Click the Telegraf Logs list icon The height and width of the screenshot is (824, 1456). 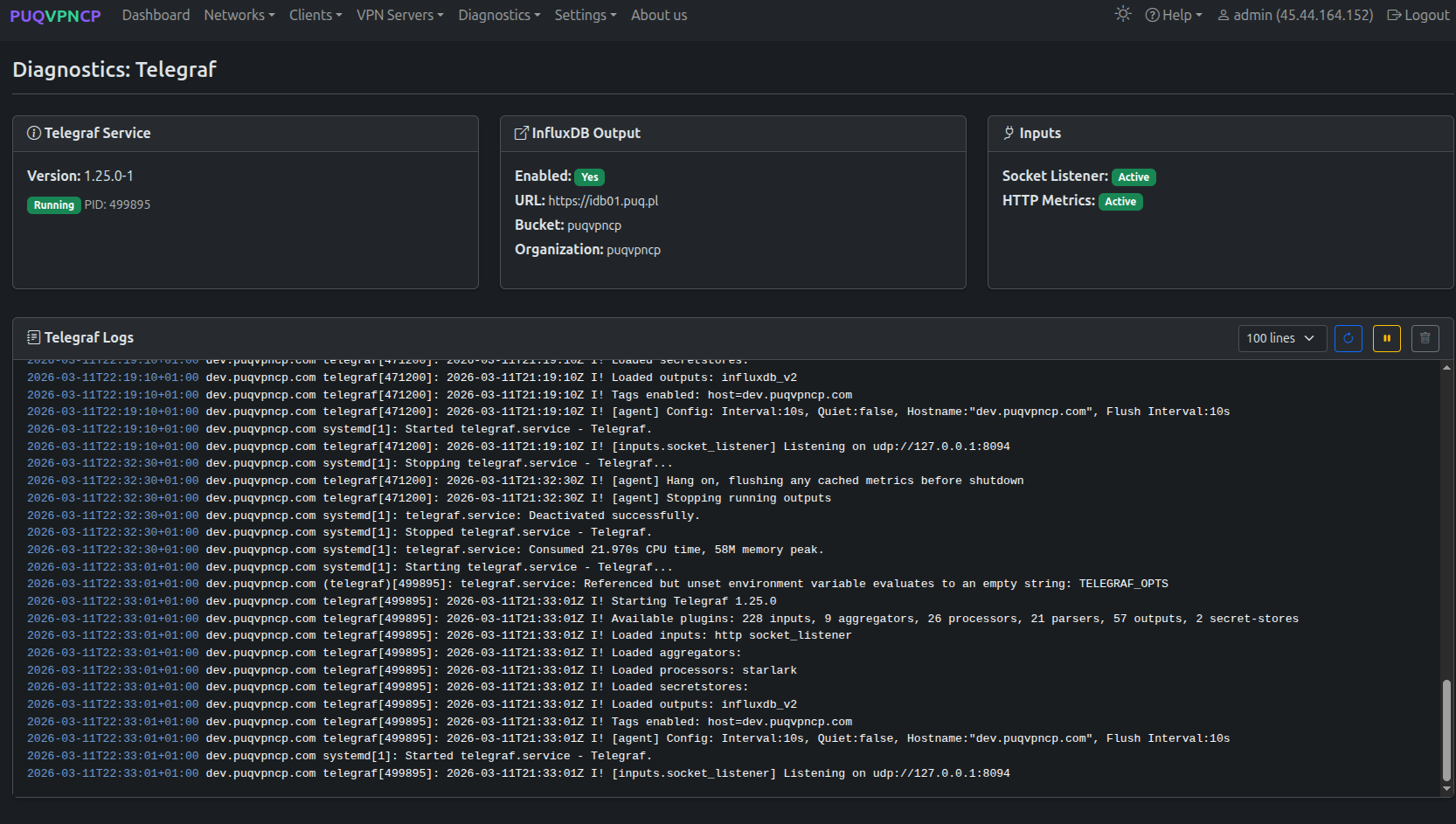tap(34, 337)
